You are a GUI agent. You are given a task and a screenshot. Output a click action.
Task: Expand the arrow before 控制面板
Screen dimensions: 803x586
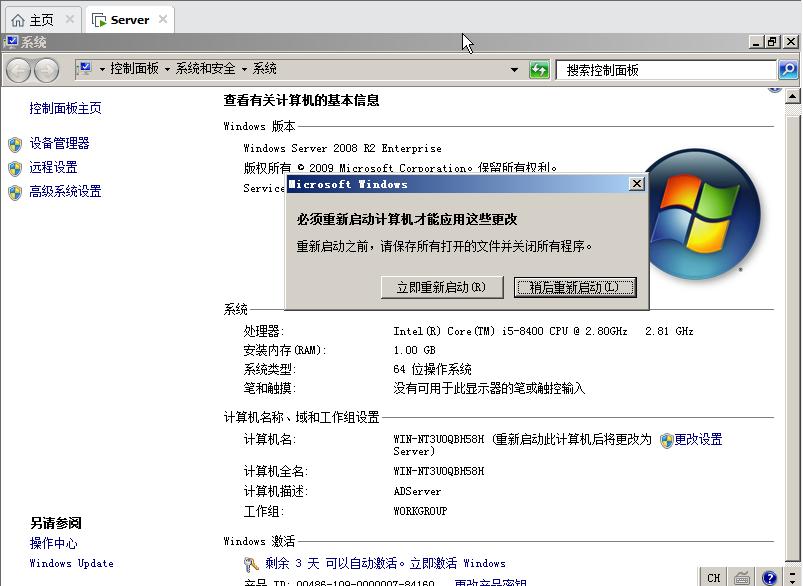pyautogui.click(x=102, y=69)
